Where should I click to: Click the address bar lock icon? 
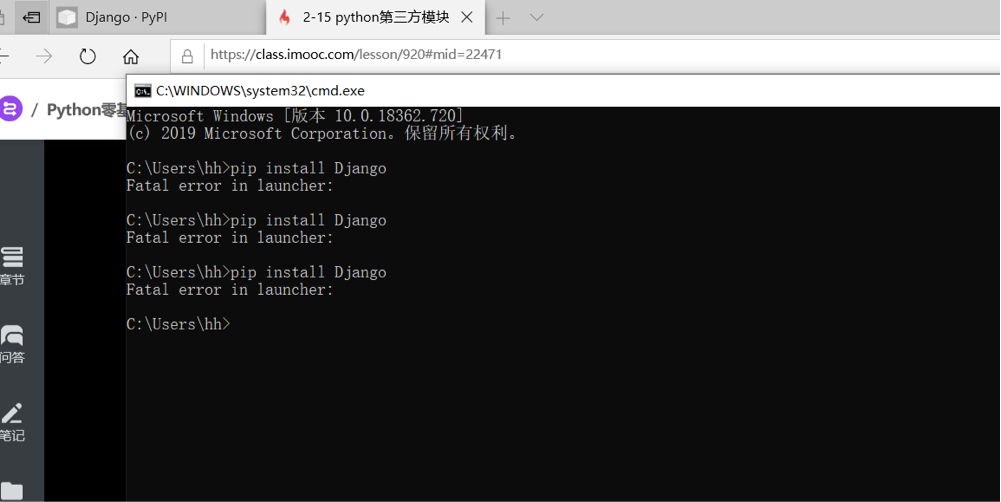tap(187, 56)
